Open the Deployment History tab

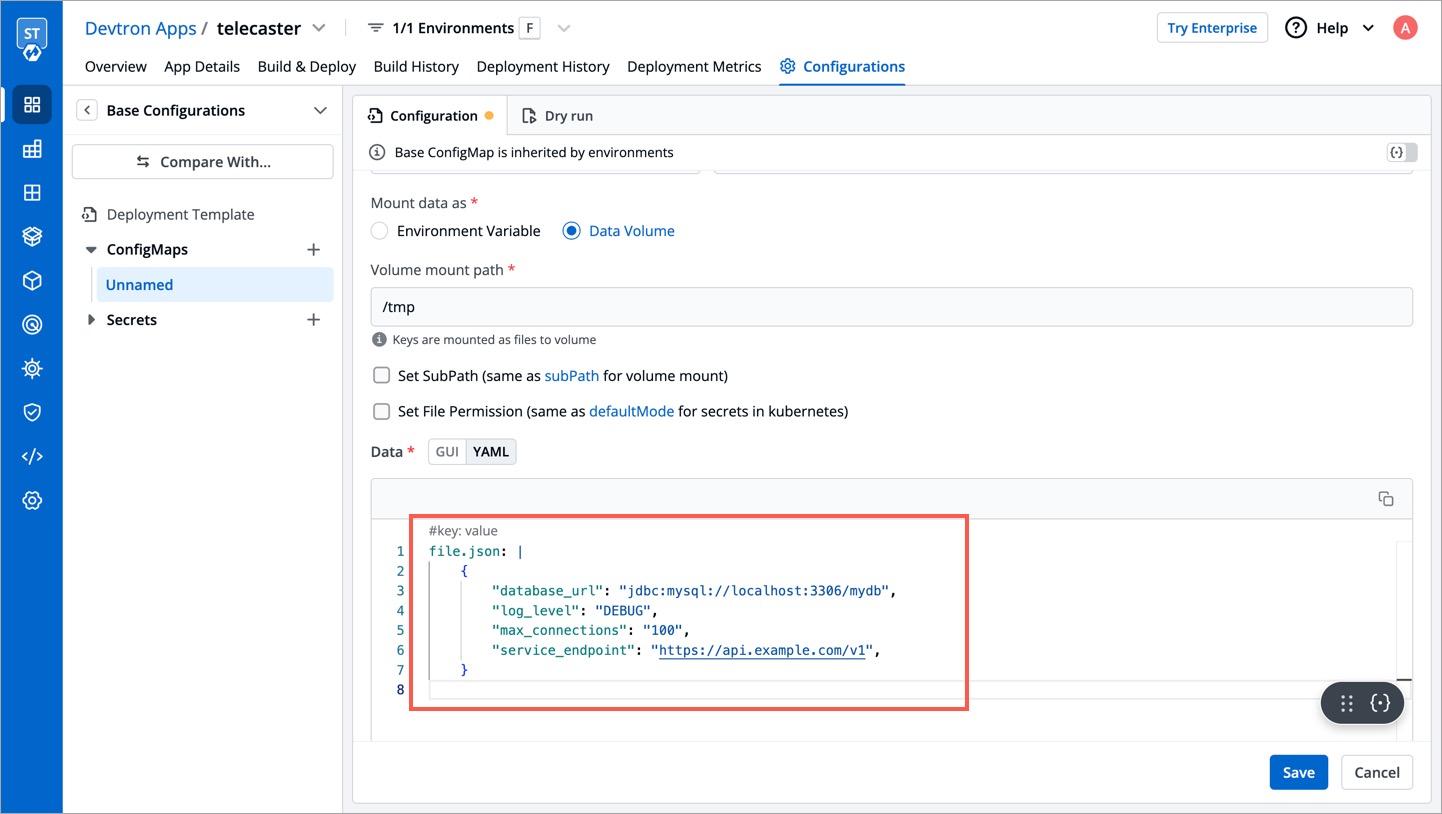[x=543, y=66]
